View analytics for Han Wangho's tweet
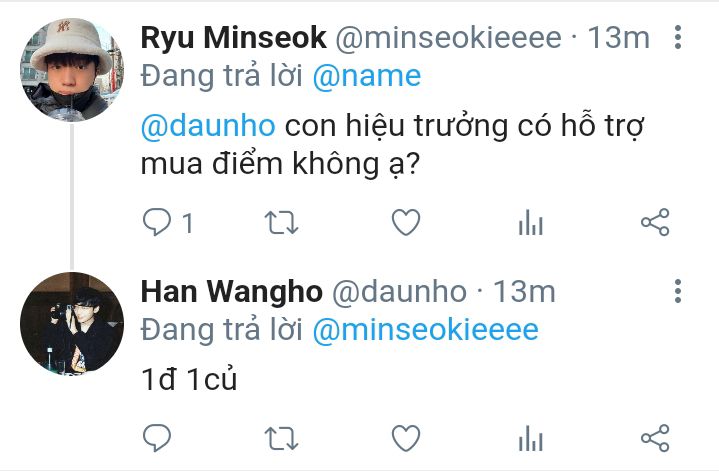 click(531, 438)
